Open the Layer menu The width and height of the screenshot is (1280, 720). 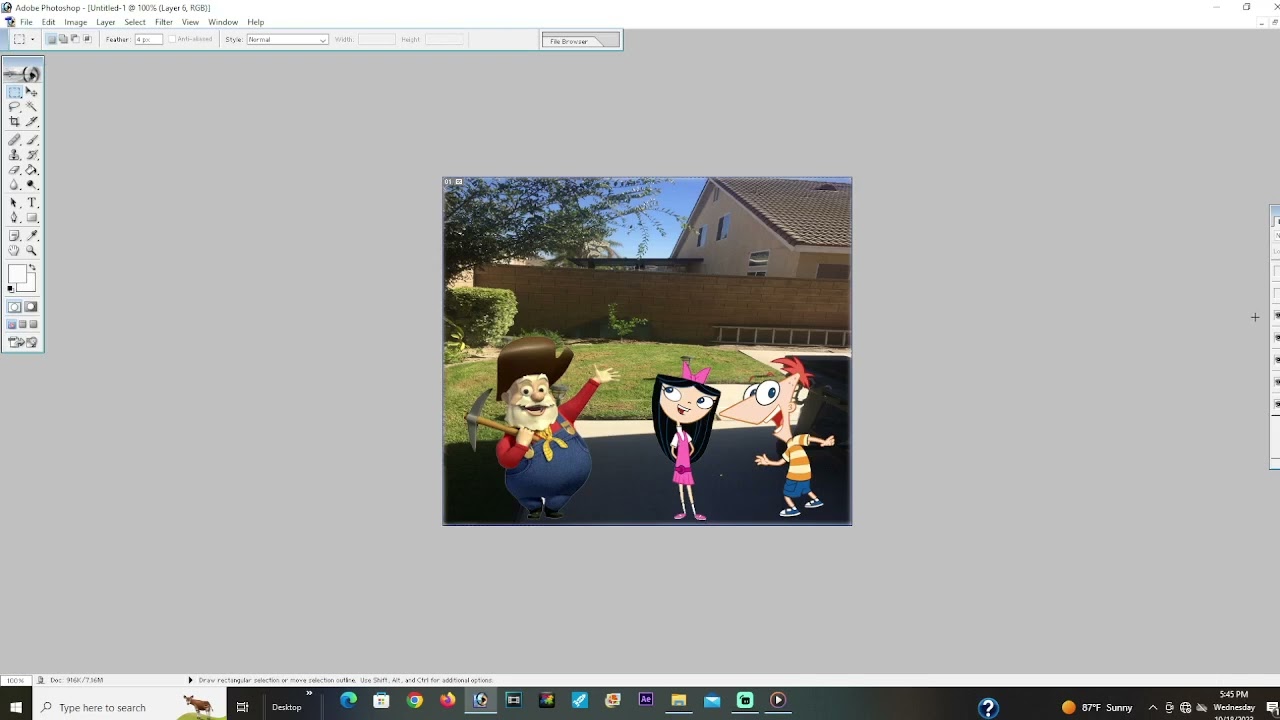coord(105,22)
